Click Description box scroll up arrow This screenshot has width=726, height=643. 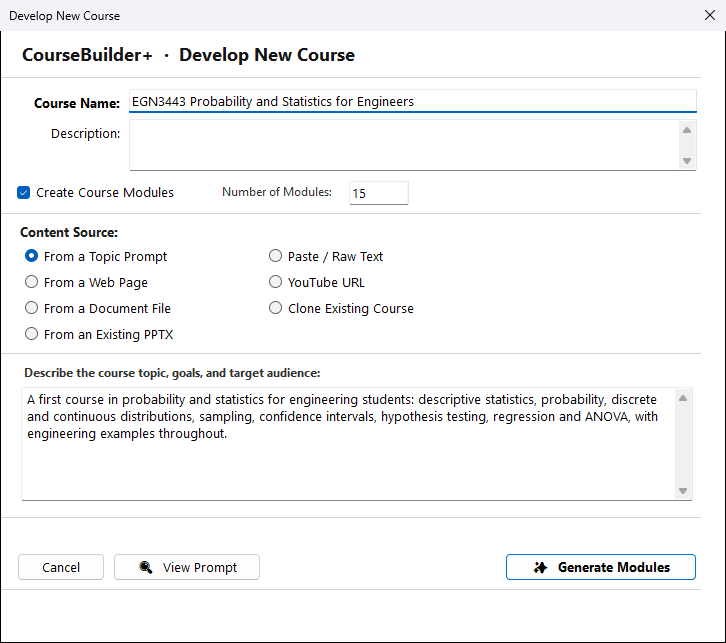(x=687, y=130)
